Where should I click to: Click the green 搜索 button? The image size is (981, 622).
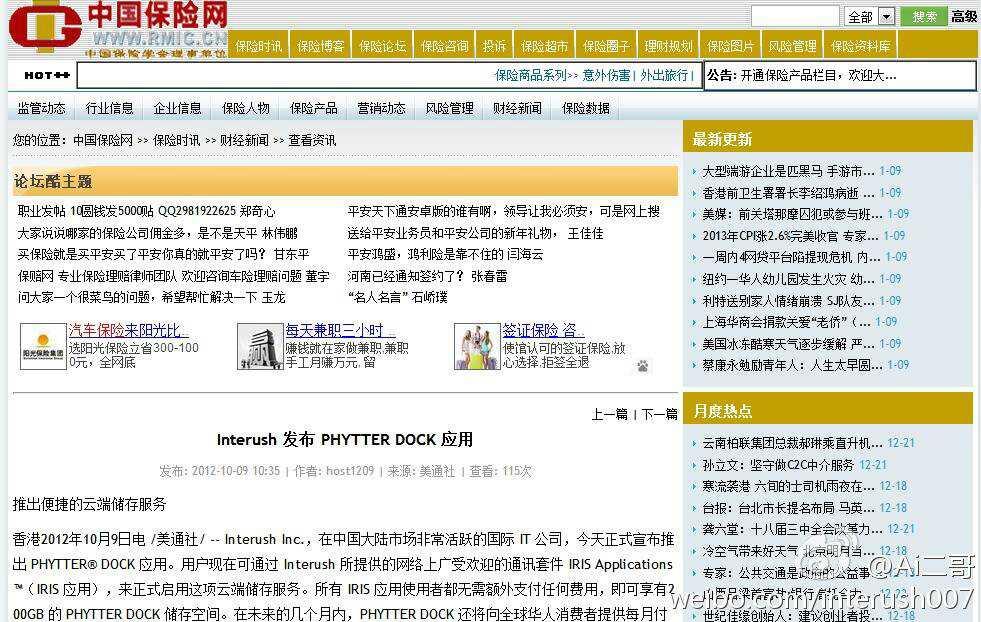[x=923, y=16]
